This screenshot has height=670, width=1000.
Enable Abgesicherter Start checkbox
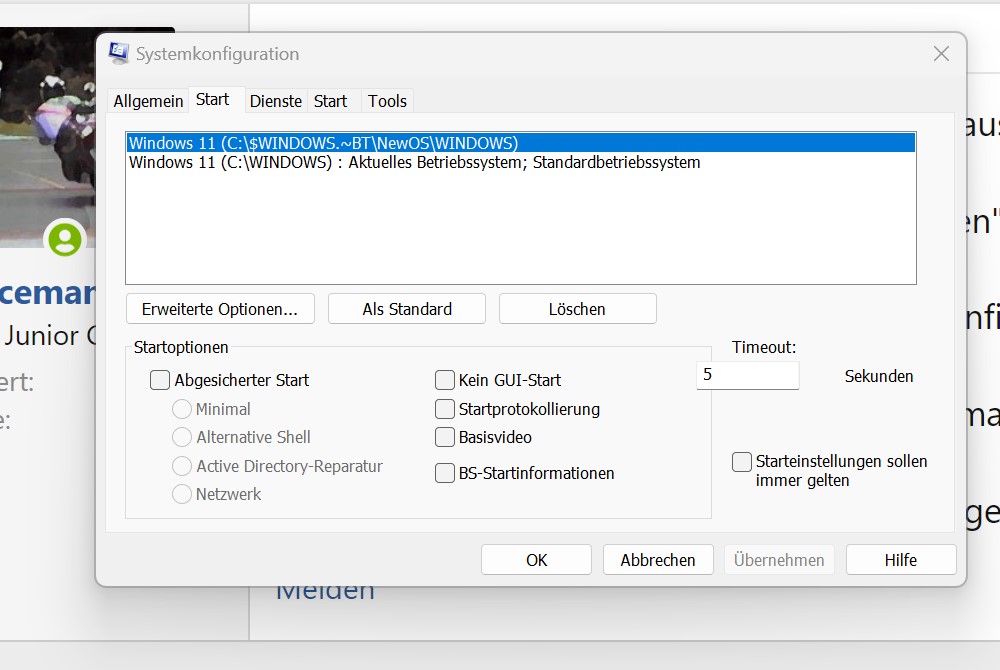pos(160,380)
